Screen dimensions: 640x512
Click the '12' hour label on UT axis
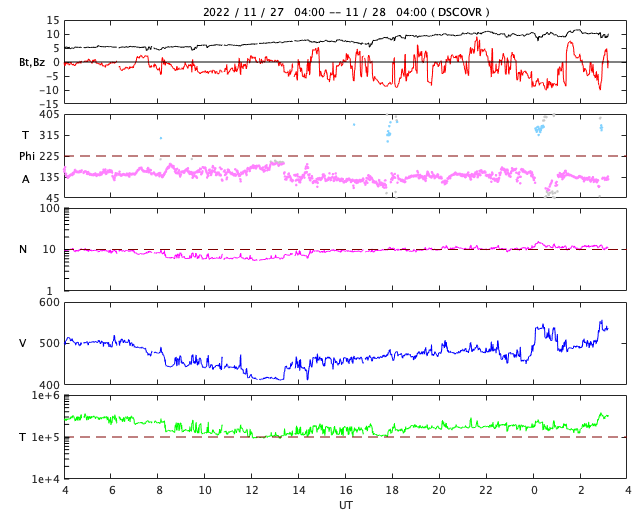(252, 490)
